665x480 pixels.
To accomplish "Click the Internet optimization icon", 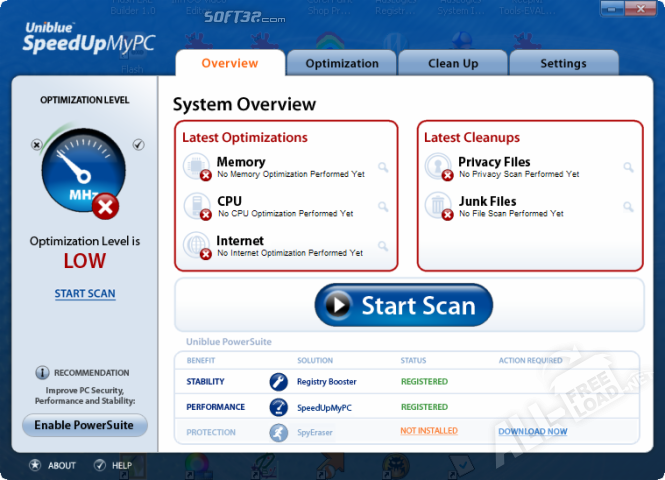I will point(197,245).
